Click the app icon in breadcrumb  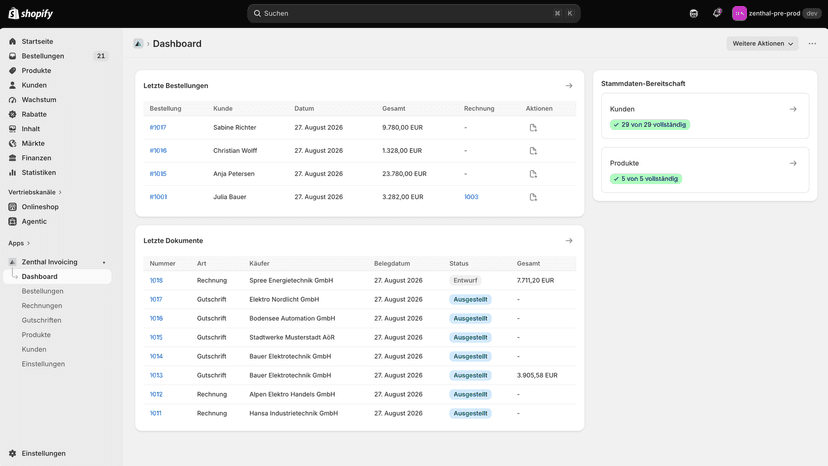pyautogui.click(x=138, y=43)
